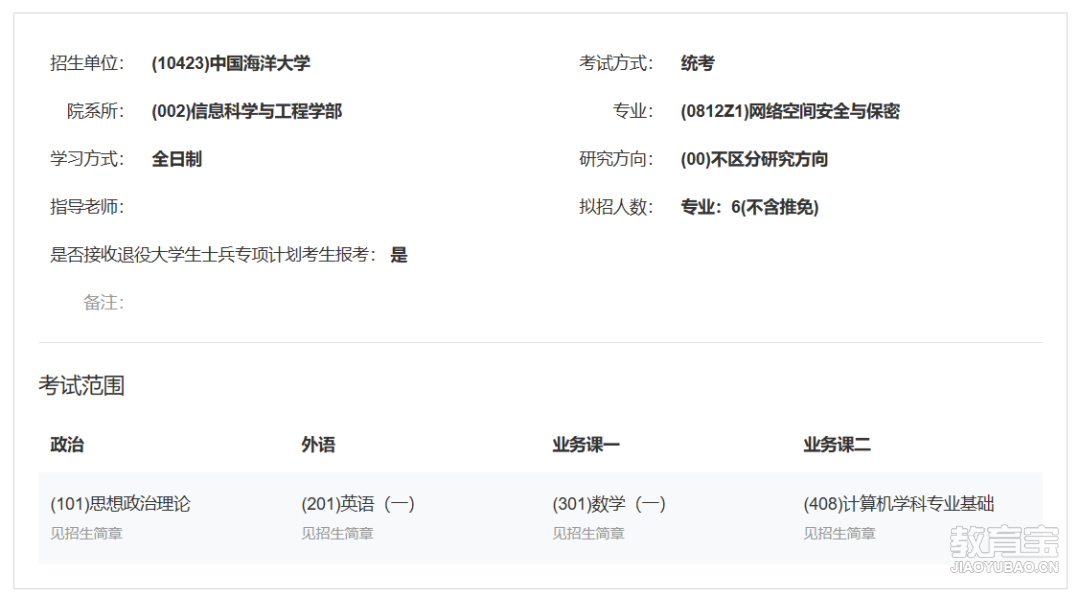The image size is (1080, 596).
Task: Click the 政治 column header
Action: click(x=67, y=444)
